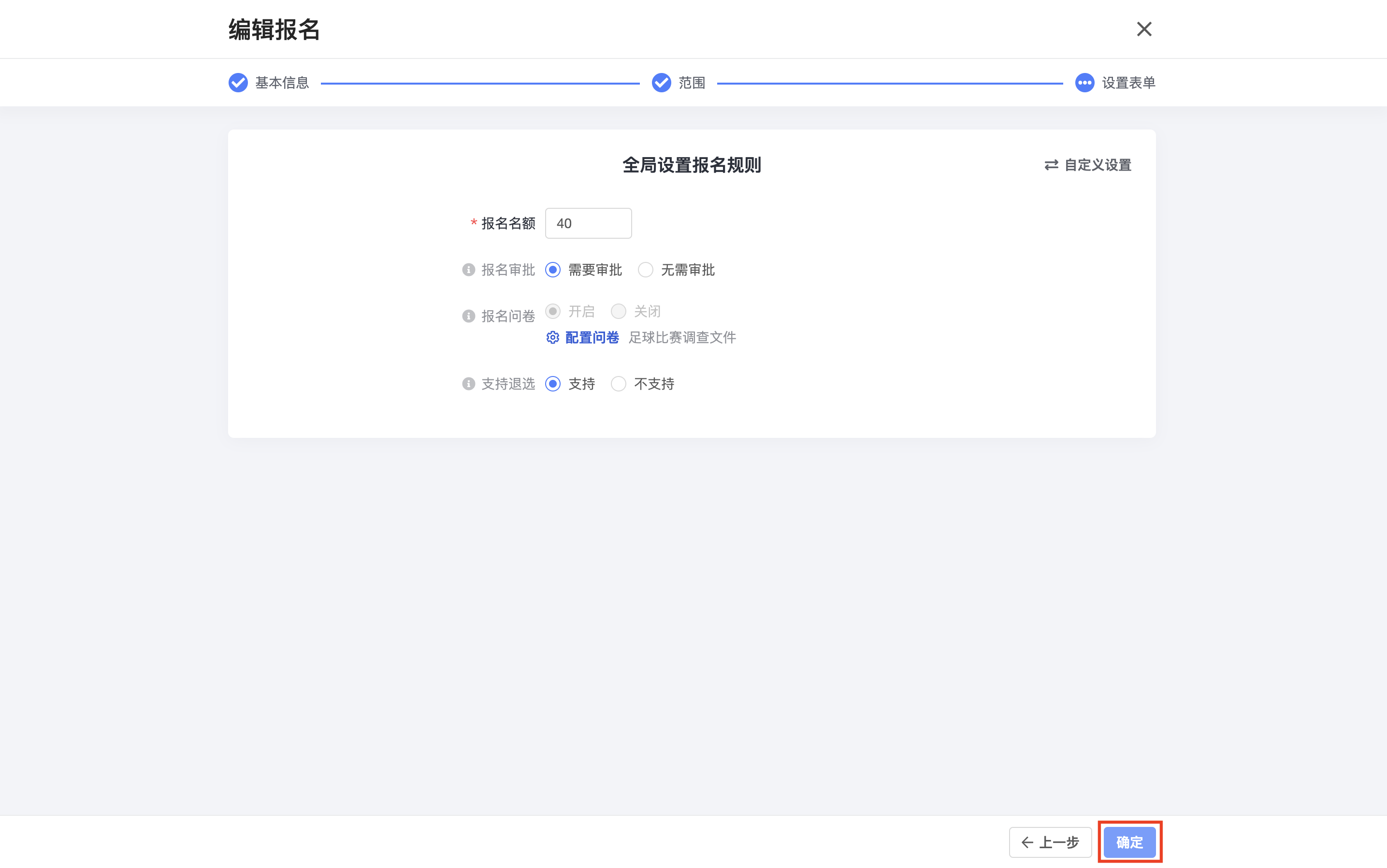Click the 上一步 back button
The height and width of the screenshot is (868, 1387).
1050,842
